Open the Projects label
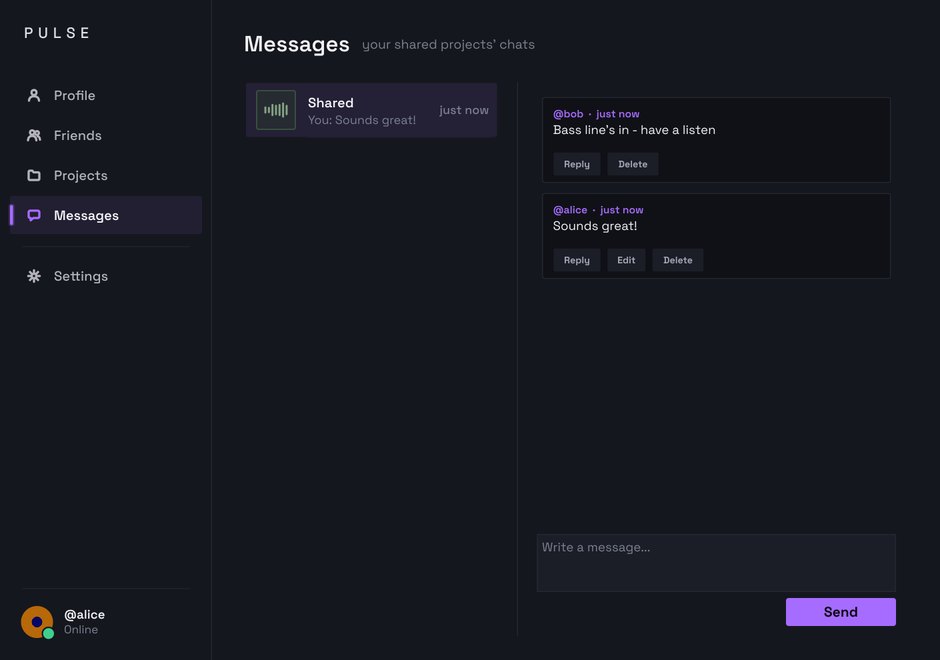The height and width of the screenshot is (660, 940). (80, 175)
